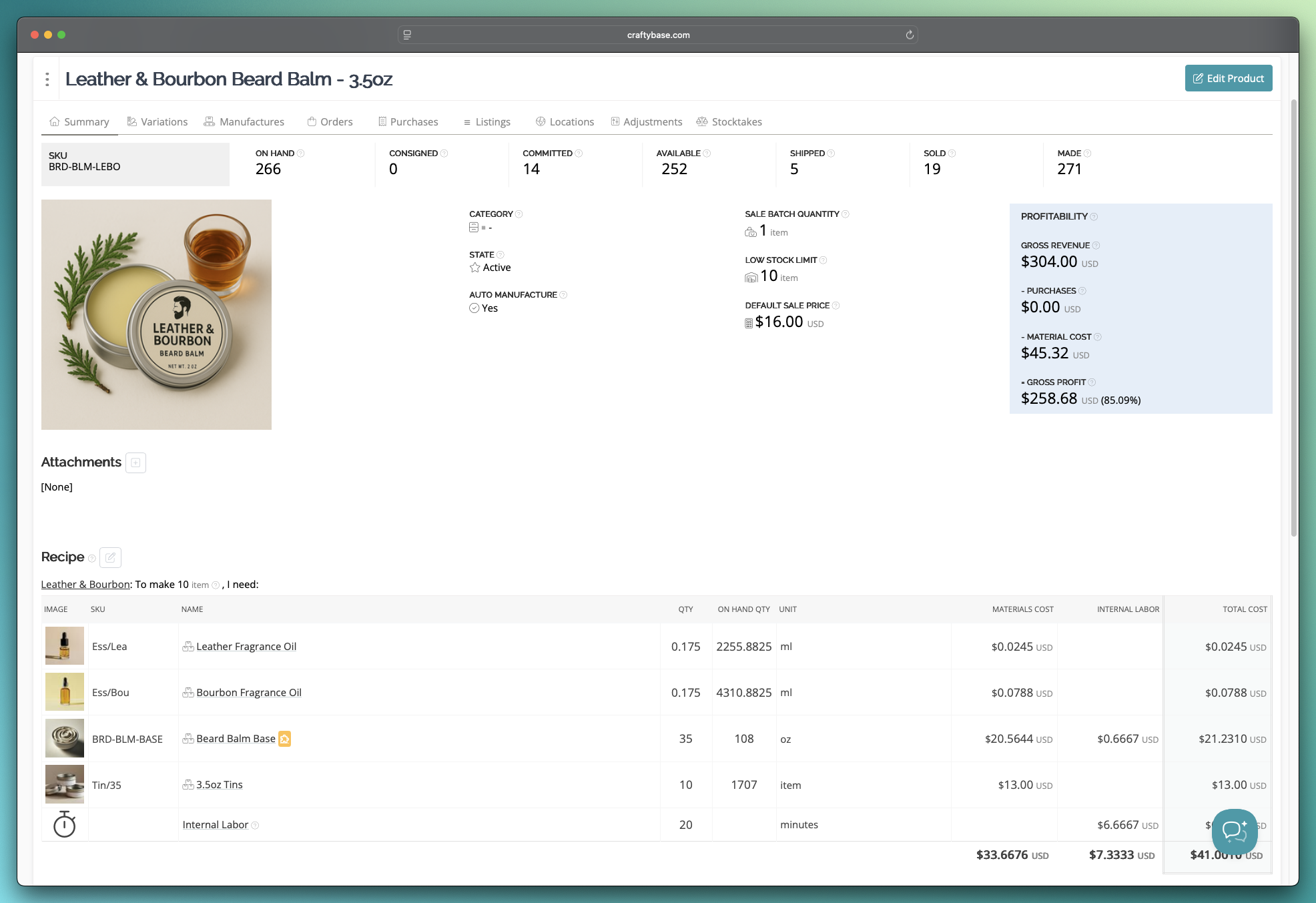Click the plus icon beside Attachments
The height and width of the screenshot is (903, 1316).
(135, 463)
